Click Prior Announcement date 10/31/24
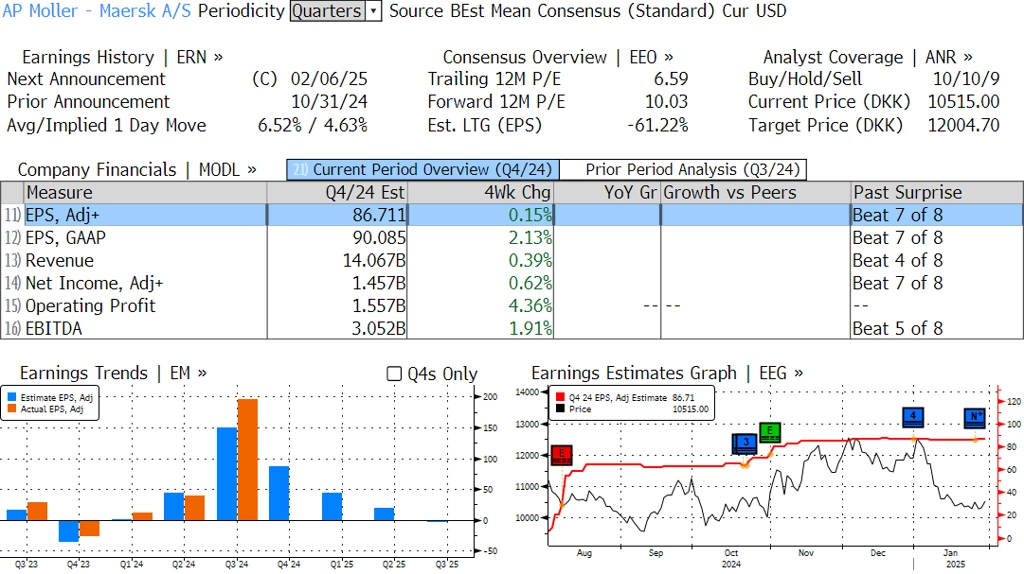Image resolution: width=1024 pixels, height=574 pixels. click(329, 102)
